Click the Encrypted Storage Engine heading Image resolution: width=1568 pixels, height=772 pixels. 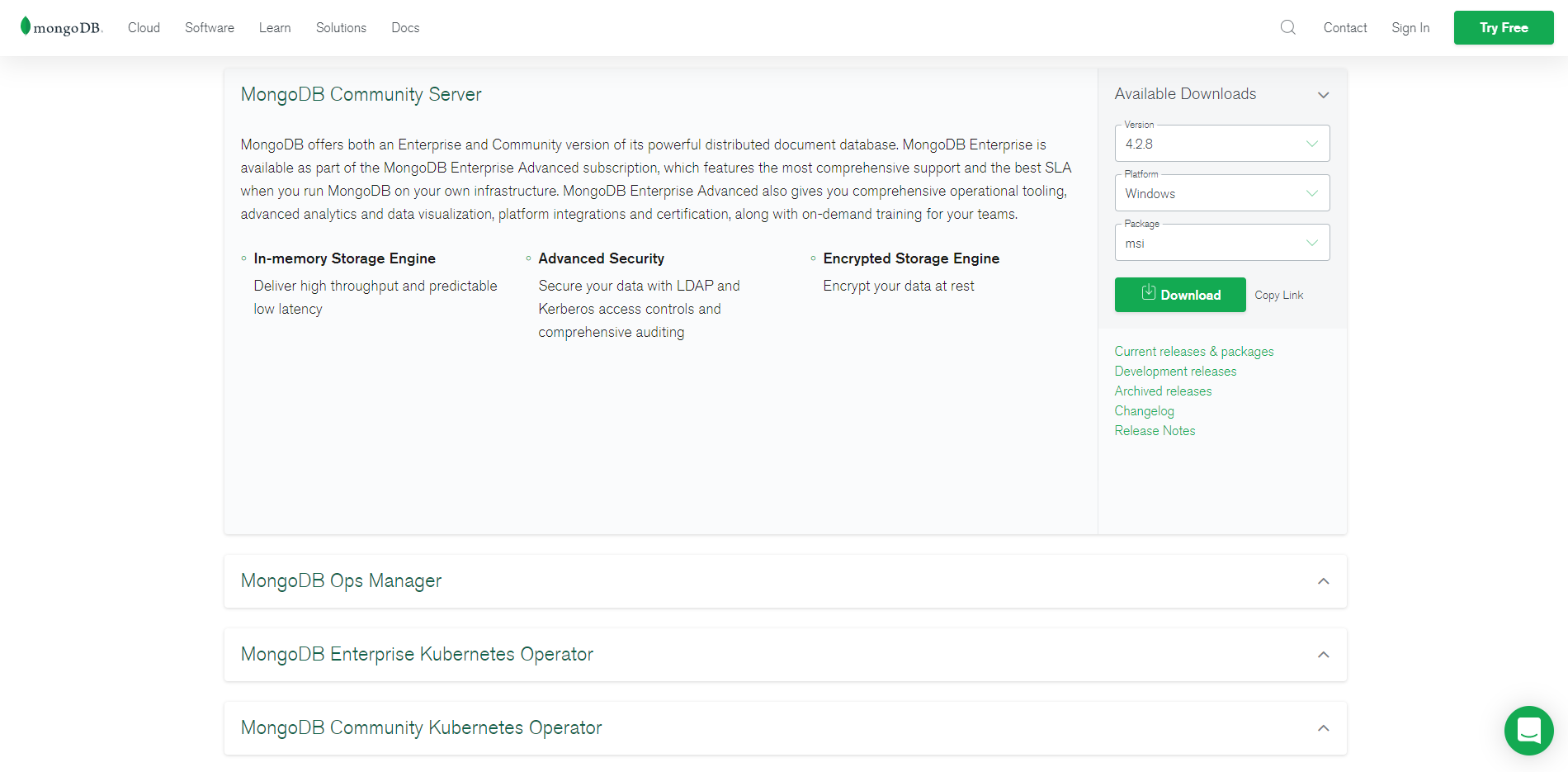point(911,258)
